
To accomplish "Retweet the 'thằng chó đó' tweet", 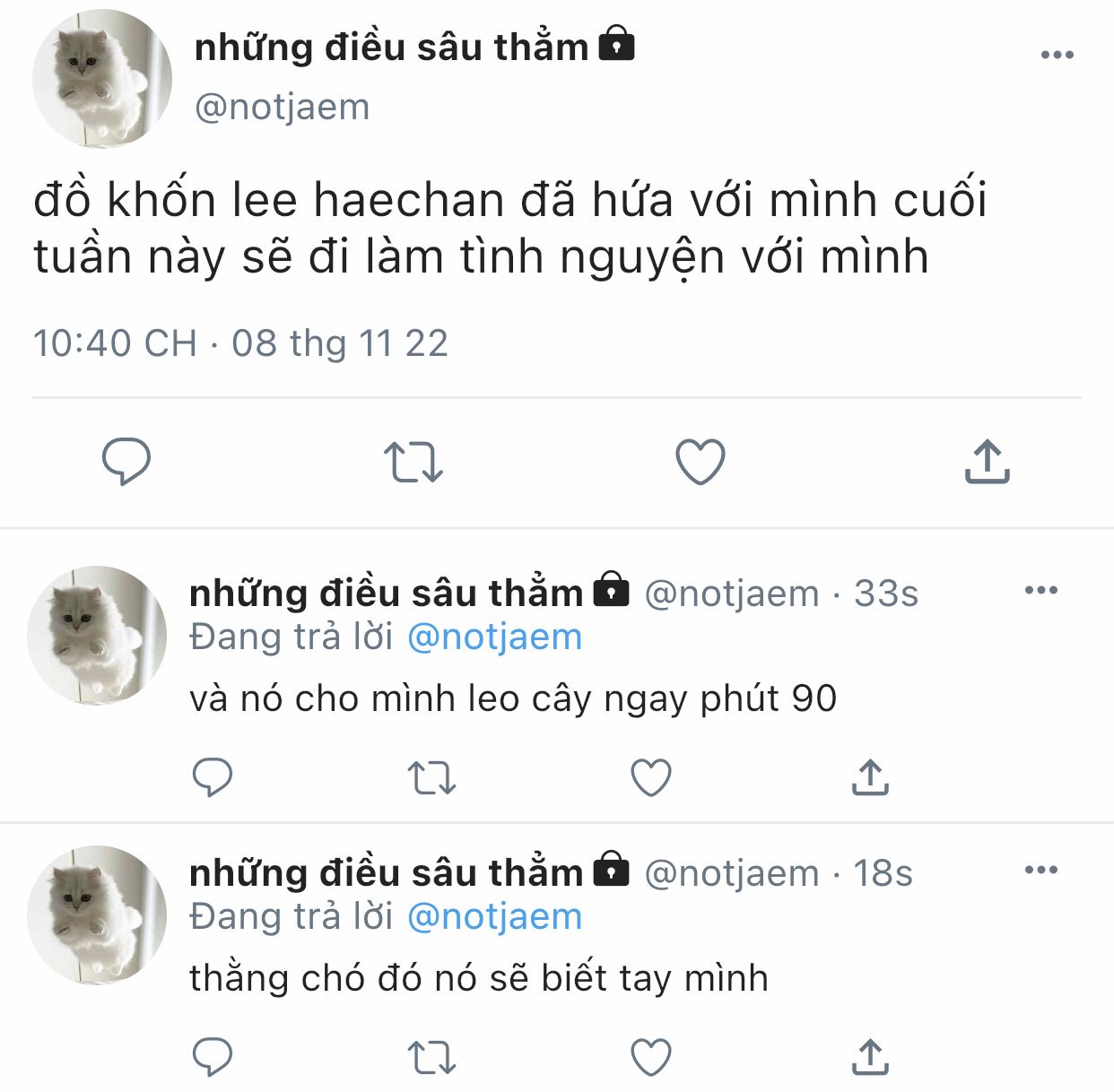I will [432, 1057].
